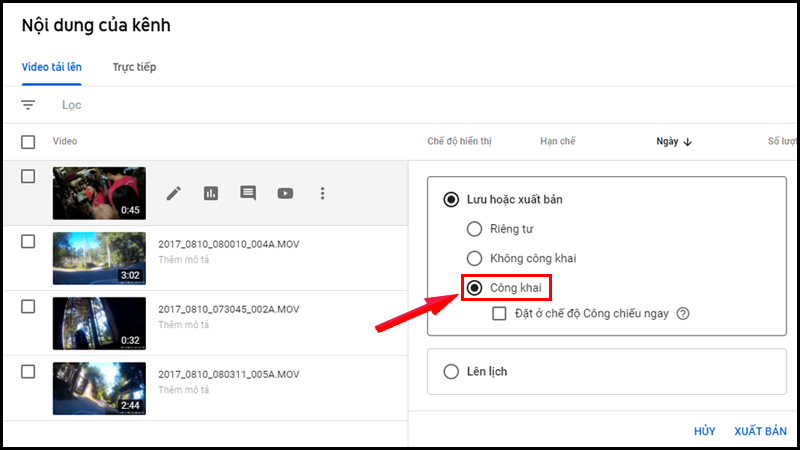Click the filter lines icon

pos(28,105)
